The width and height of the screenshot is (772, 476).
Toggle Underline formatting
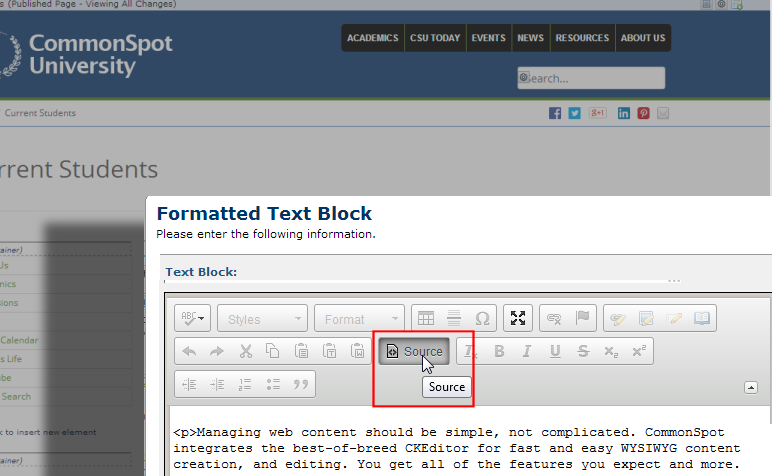[555, 351]
